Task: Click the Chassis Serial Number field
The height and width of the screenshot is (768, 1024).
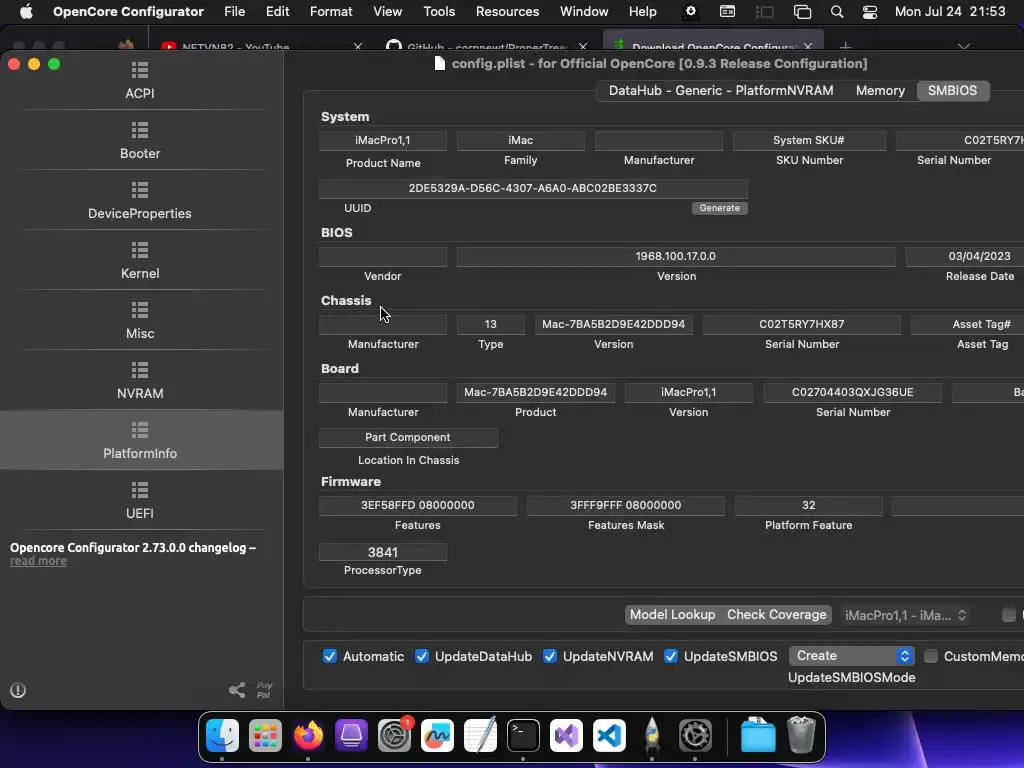Action: 801,324
